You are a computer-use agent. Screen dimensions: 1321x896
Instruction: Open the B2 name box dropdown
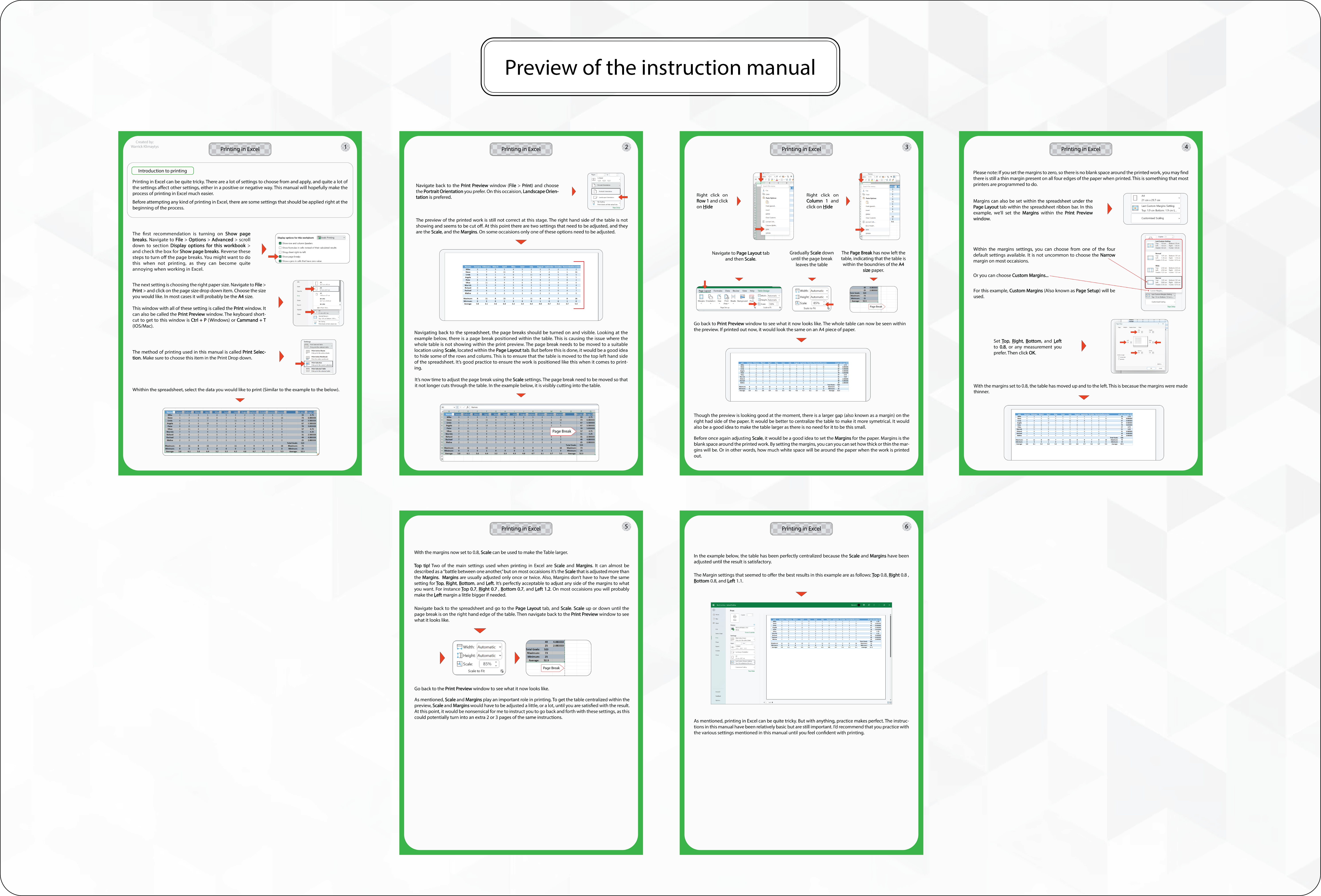pyautogui.click(x=454, y=407)
